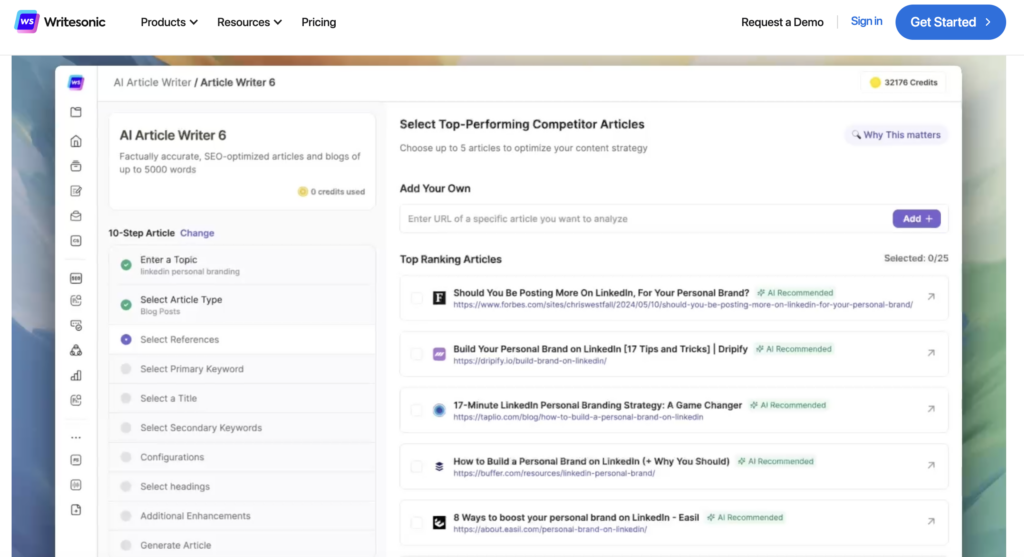Open the Forbes article URL link

[x=683, y=305]
